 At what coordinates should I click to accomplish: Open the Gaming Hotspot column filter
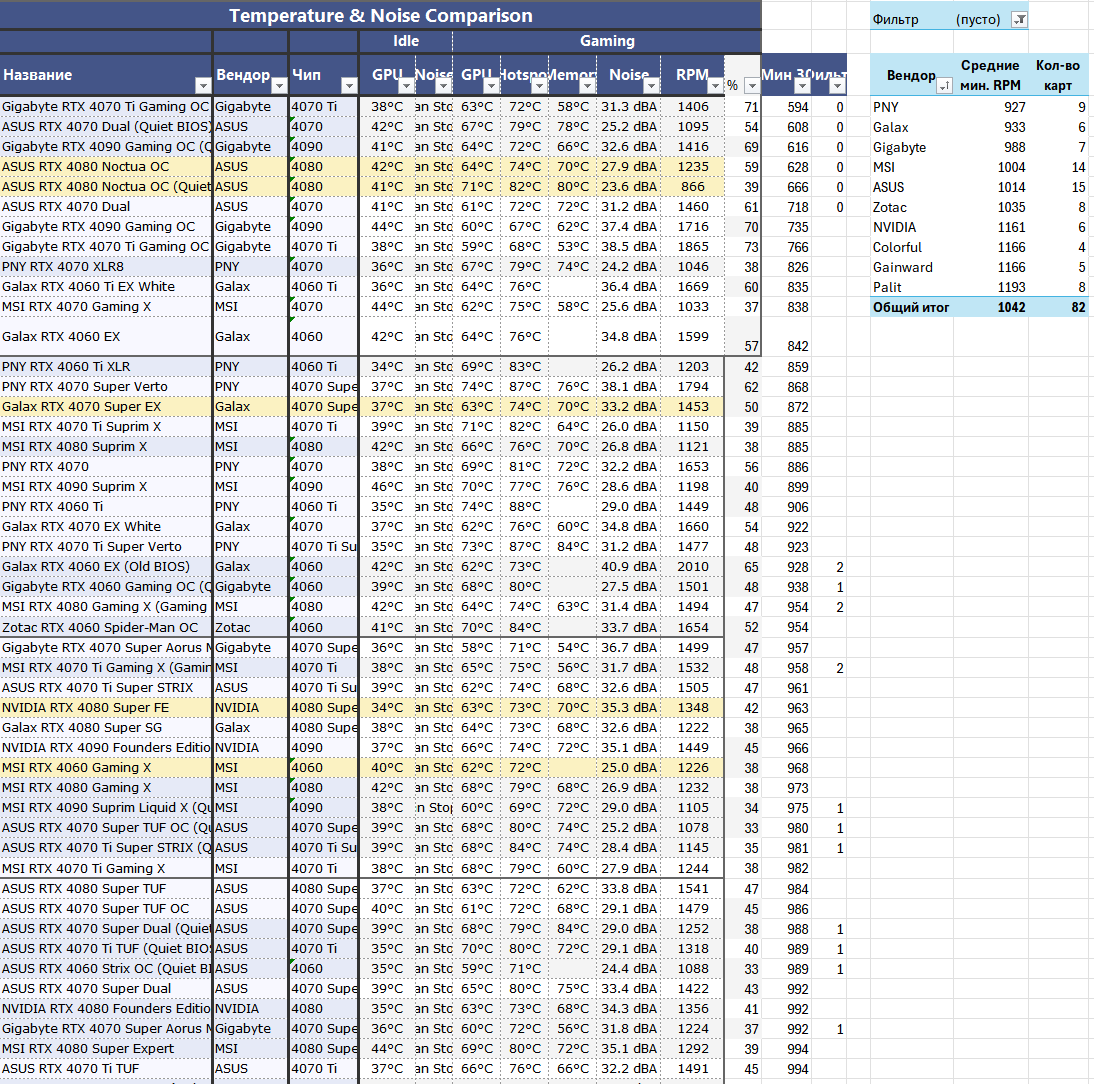tap(538, 86)
